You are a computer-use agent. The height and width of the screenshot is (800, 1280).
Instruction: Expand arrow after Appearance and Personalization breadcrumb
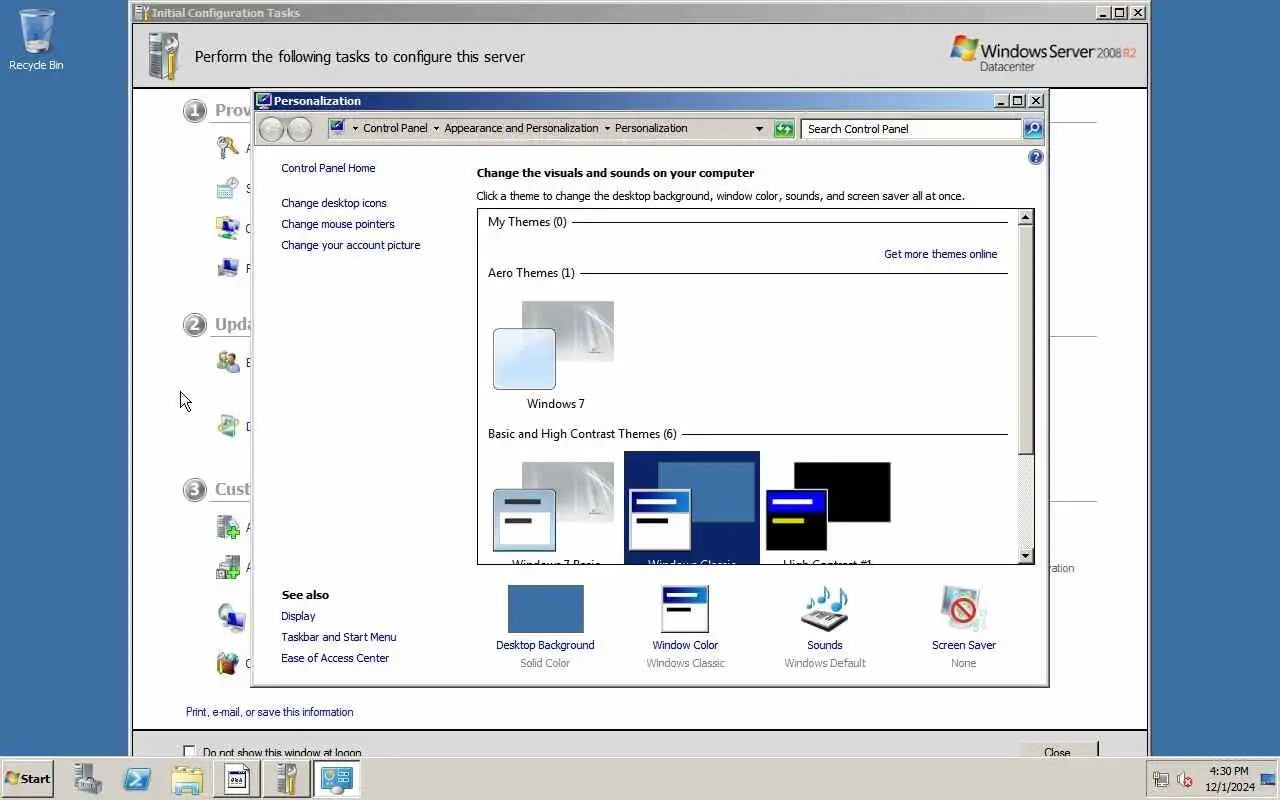(x=607, y=129)
